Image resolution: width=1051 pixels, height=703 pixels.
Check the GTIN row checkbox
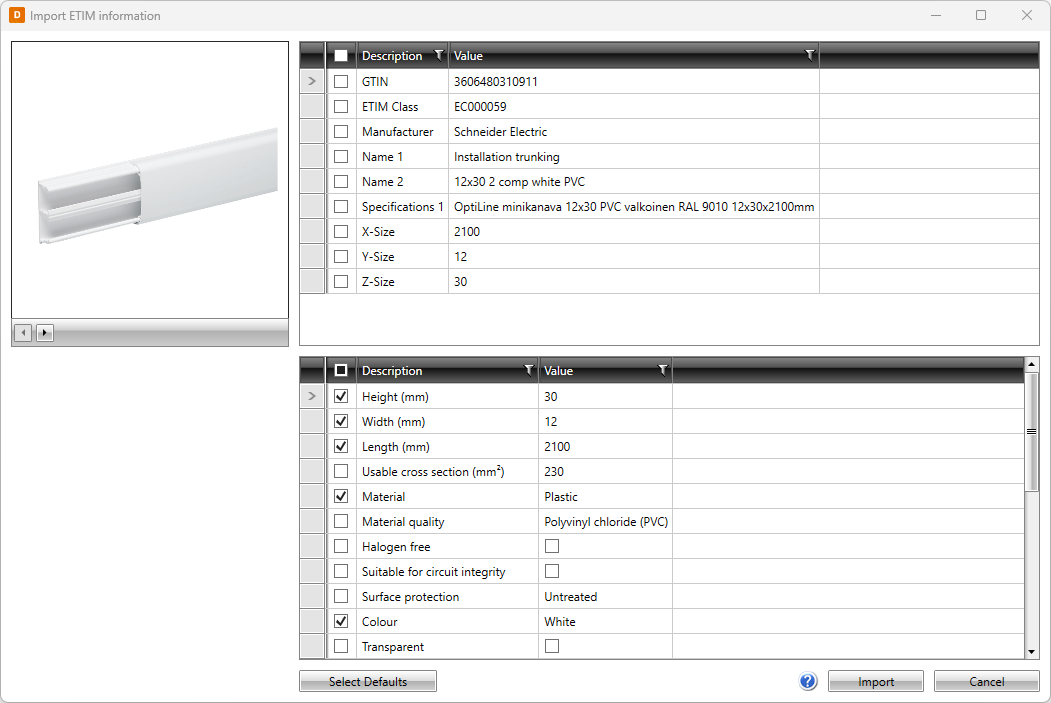[x=341, y=82]
